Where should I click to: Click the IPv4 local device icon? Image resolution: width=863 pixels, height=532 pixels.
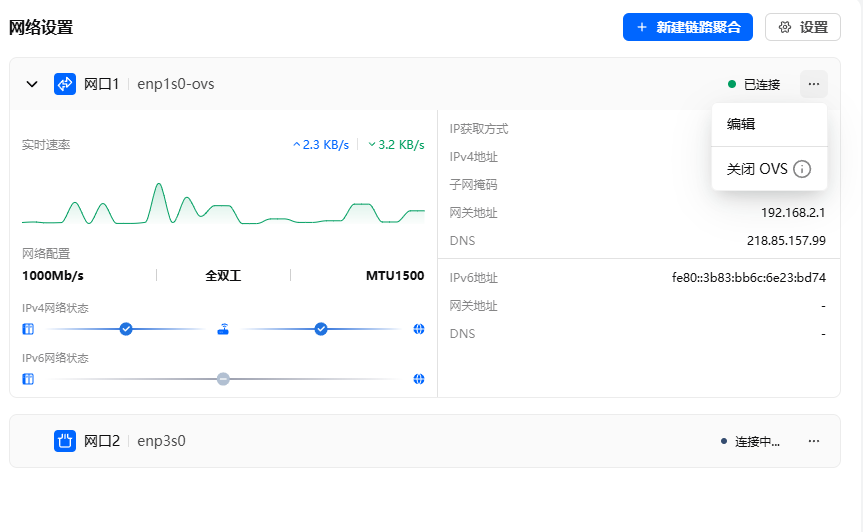pyautogui.click(x=28, y=329)
